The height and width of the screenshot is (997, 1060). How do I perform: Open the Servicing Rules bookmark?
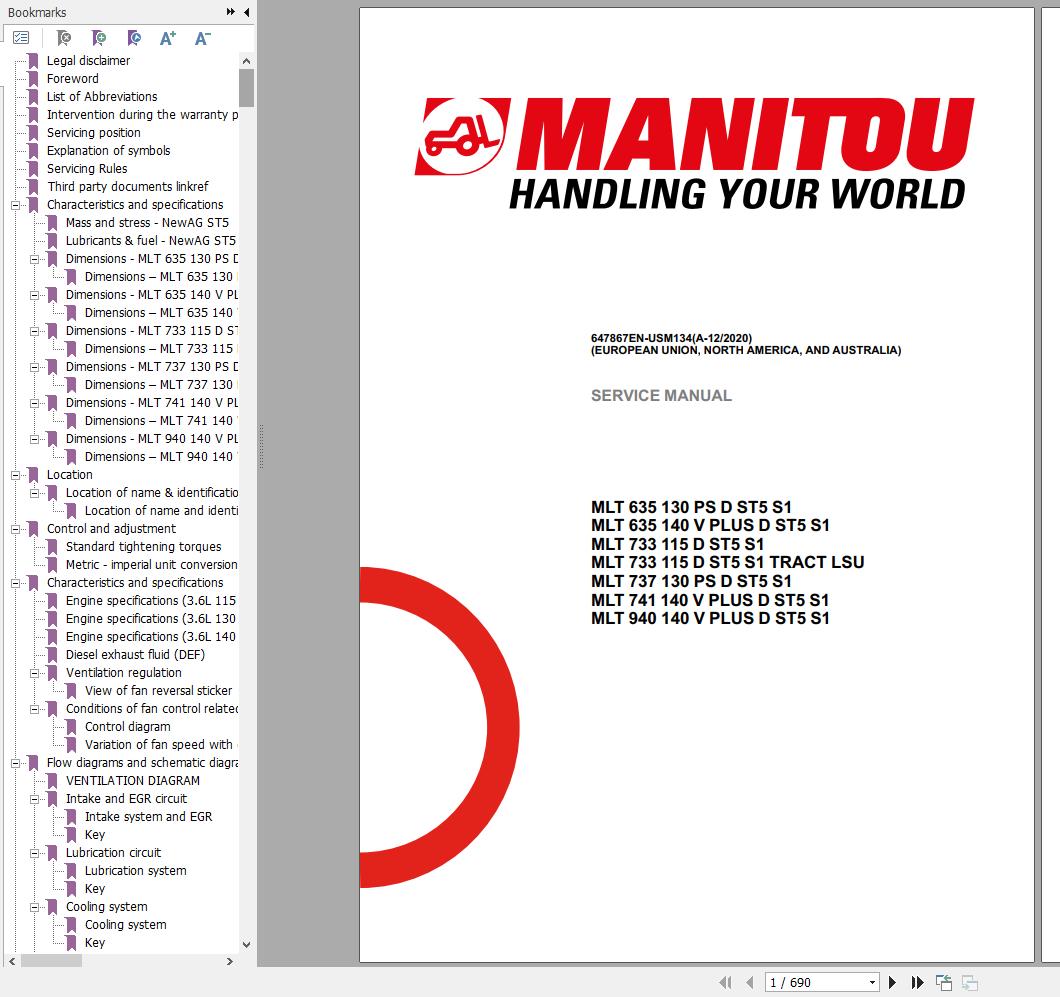[x=87, y=168]
